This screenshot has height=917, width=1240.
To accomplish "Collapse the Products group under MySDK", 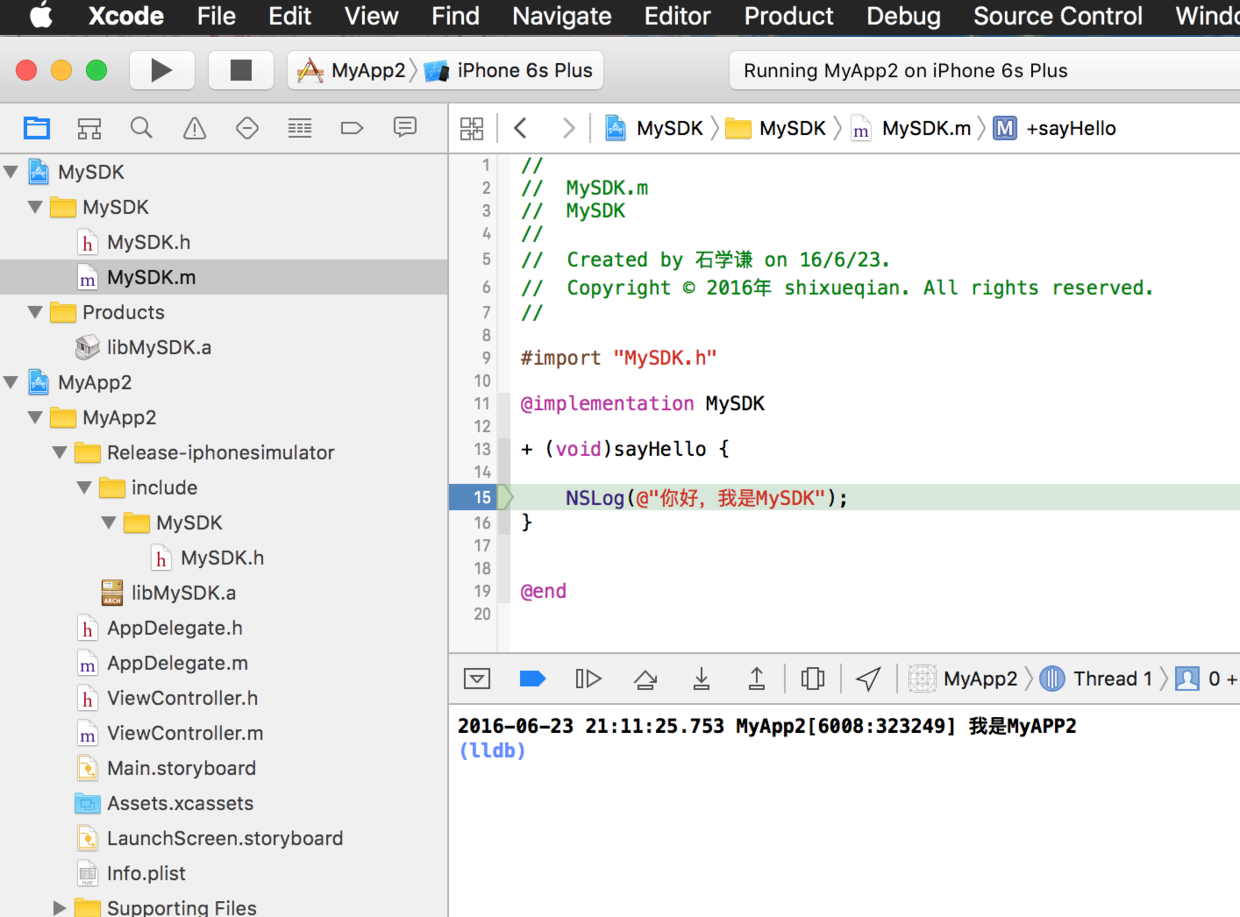I will tap(36, 312).
